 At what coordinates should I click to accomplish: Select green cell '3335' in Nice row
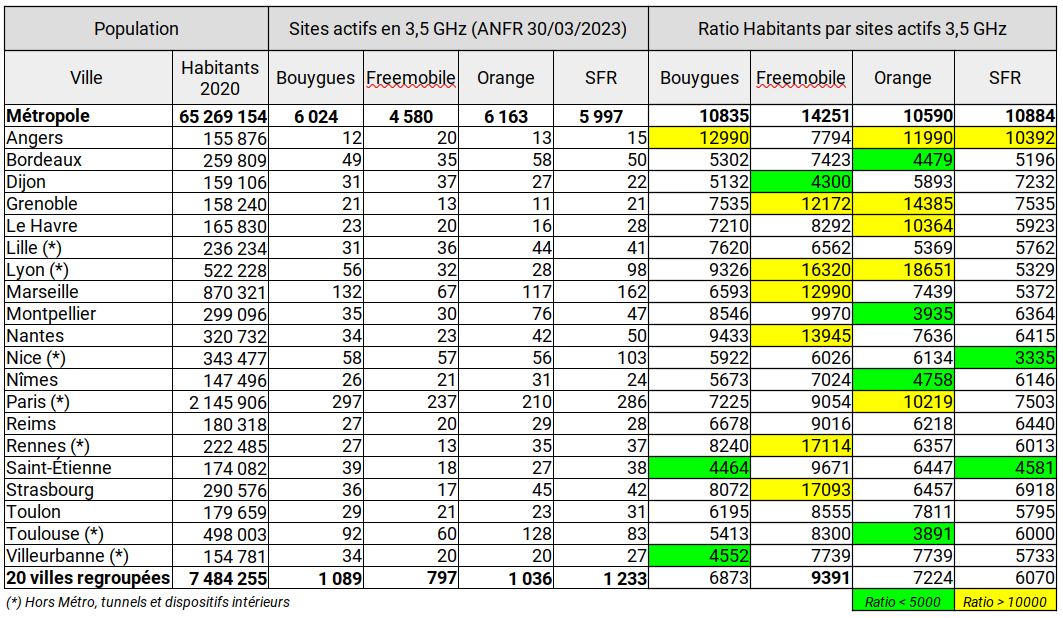(x=1006, y=358)
